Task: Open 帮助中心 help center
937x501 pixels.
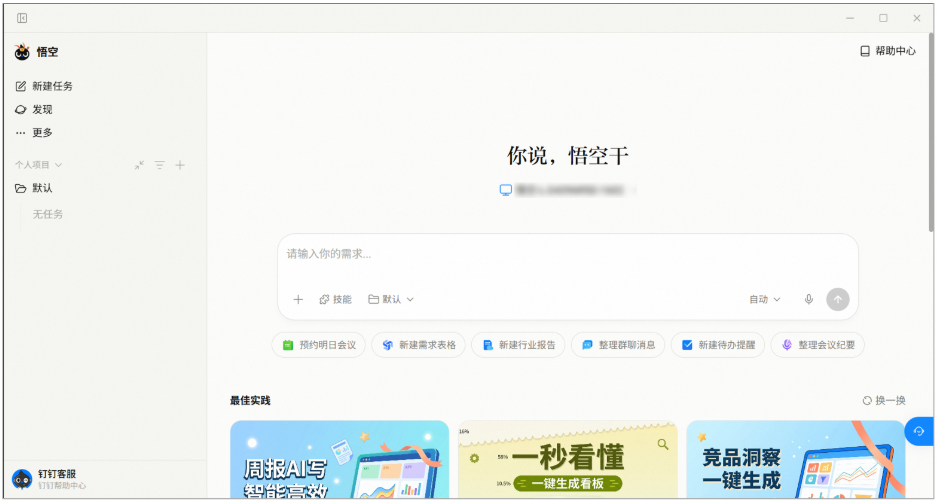Action: [888, 51]
